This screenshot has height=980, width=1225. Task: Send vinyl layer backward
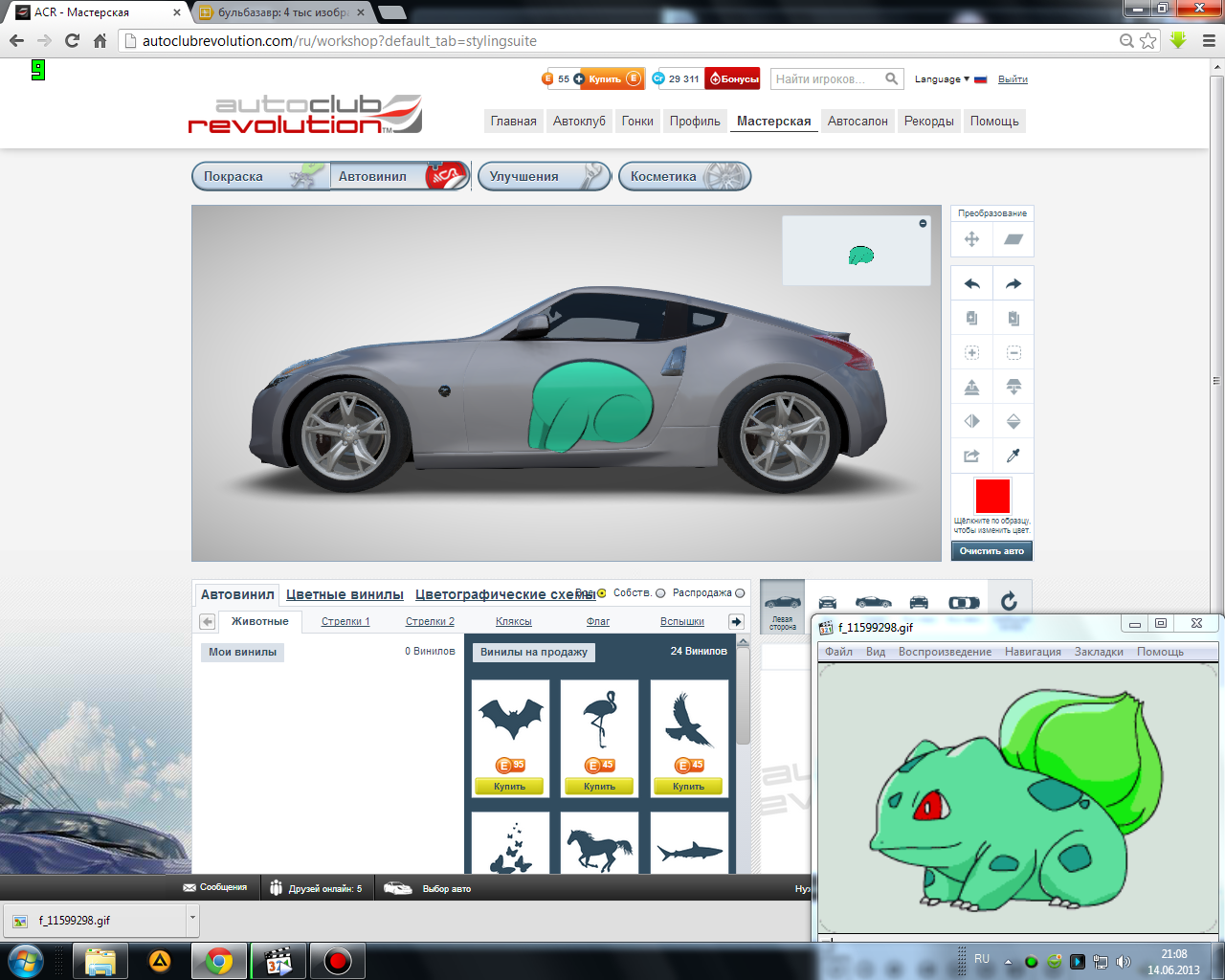click(x=1013, y=388)
